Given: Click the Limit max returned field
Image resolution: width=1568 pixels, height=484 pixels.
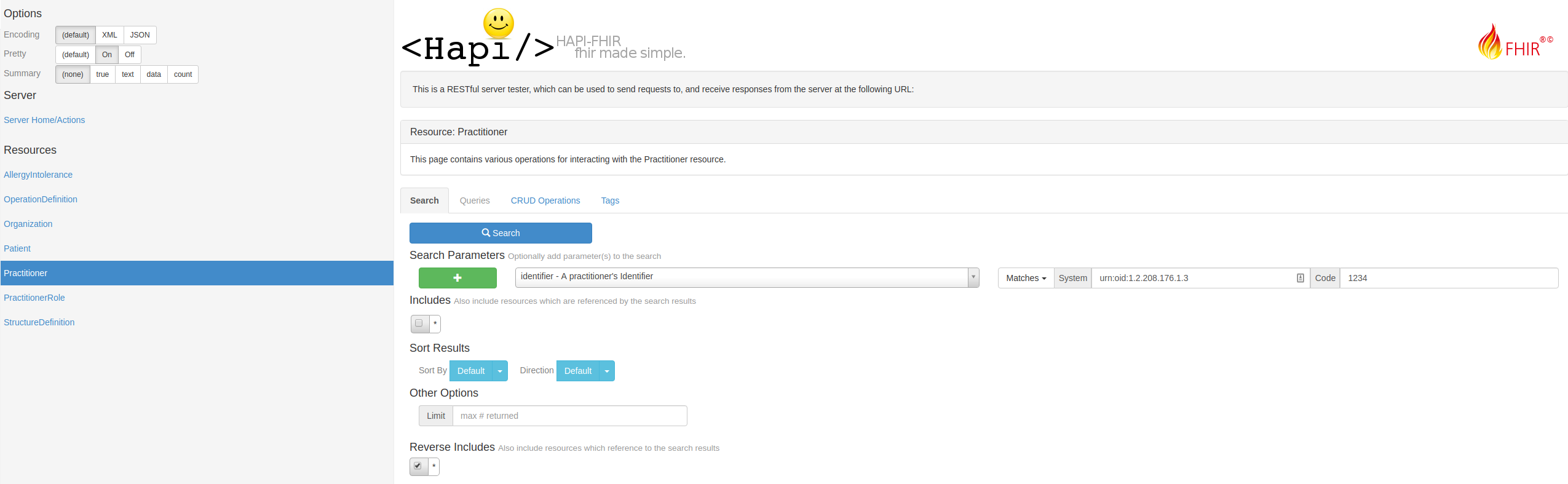Looking at the screenshot, I should point(569,416).
